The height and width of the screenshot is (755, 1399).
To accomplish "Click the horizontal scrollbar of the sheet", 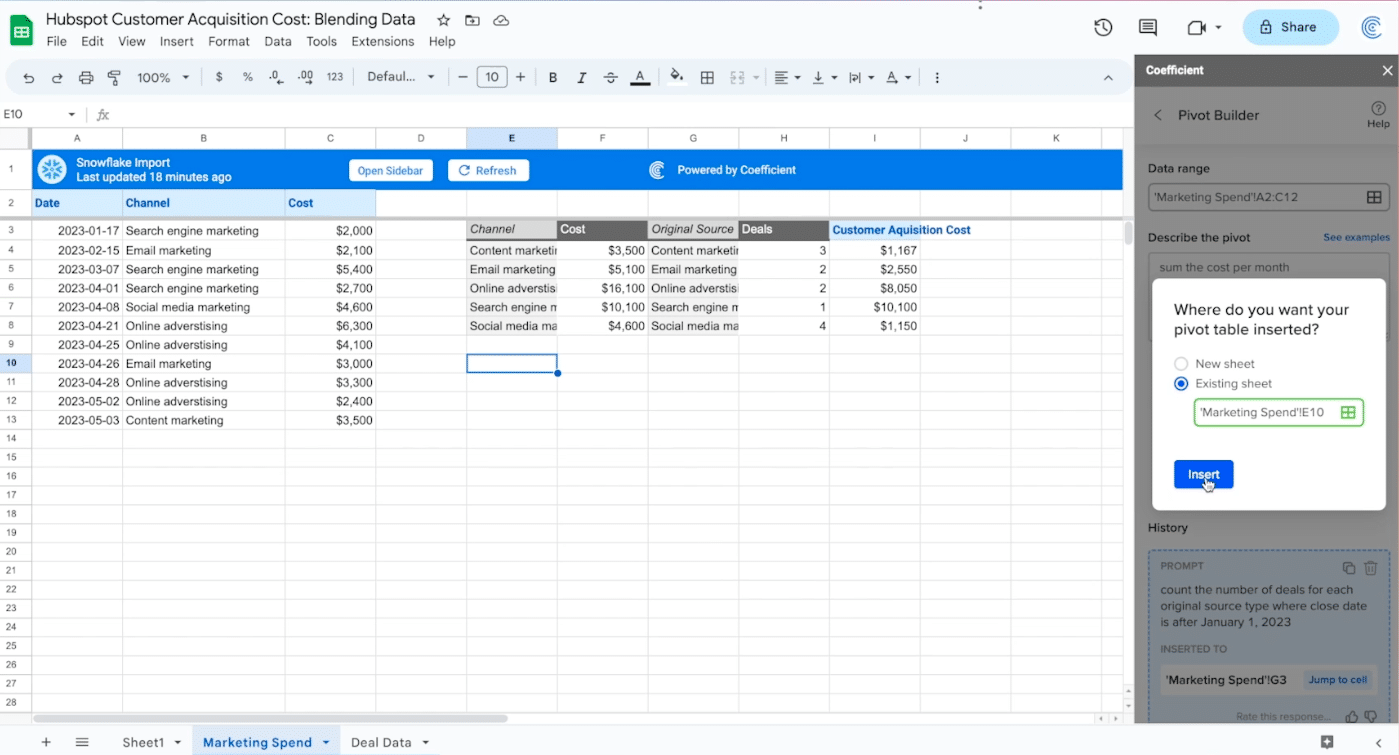I will [270, 718].
